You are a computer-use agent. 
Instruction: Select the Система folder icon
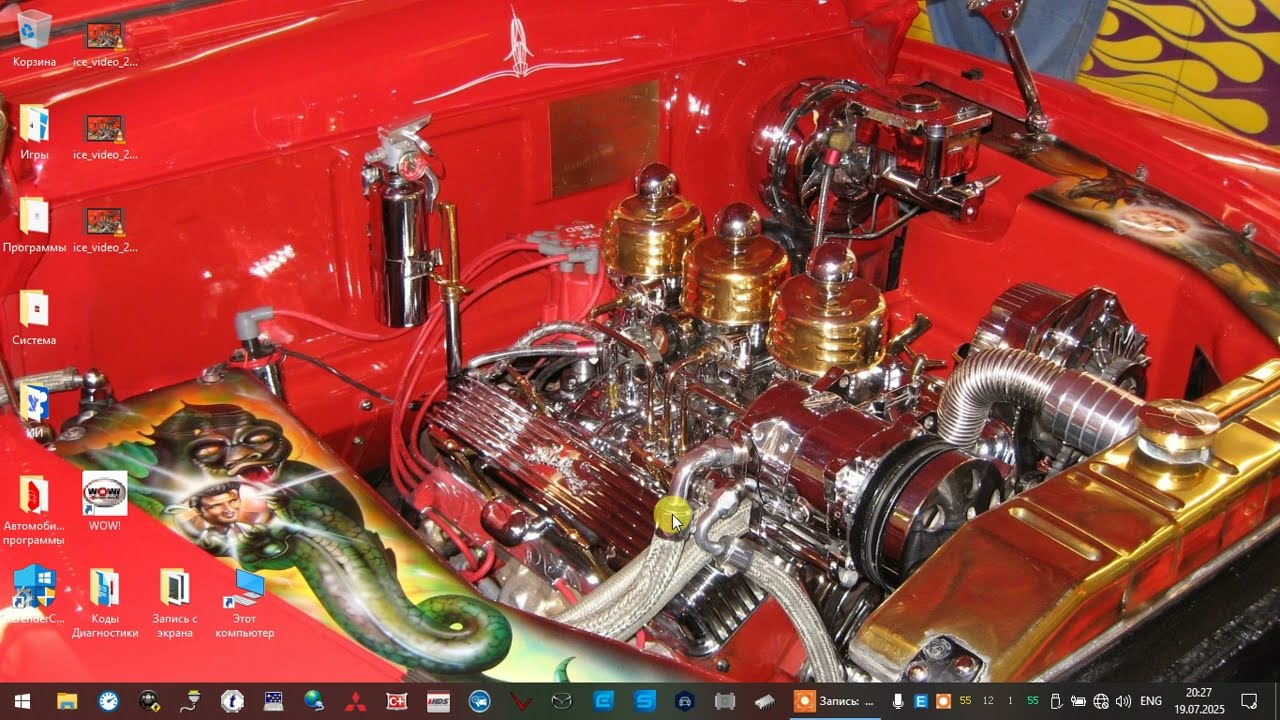(x=34, y=317)
